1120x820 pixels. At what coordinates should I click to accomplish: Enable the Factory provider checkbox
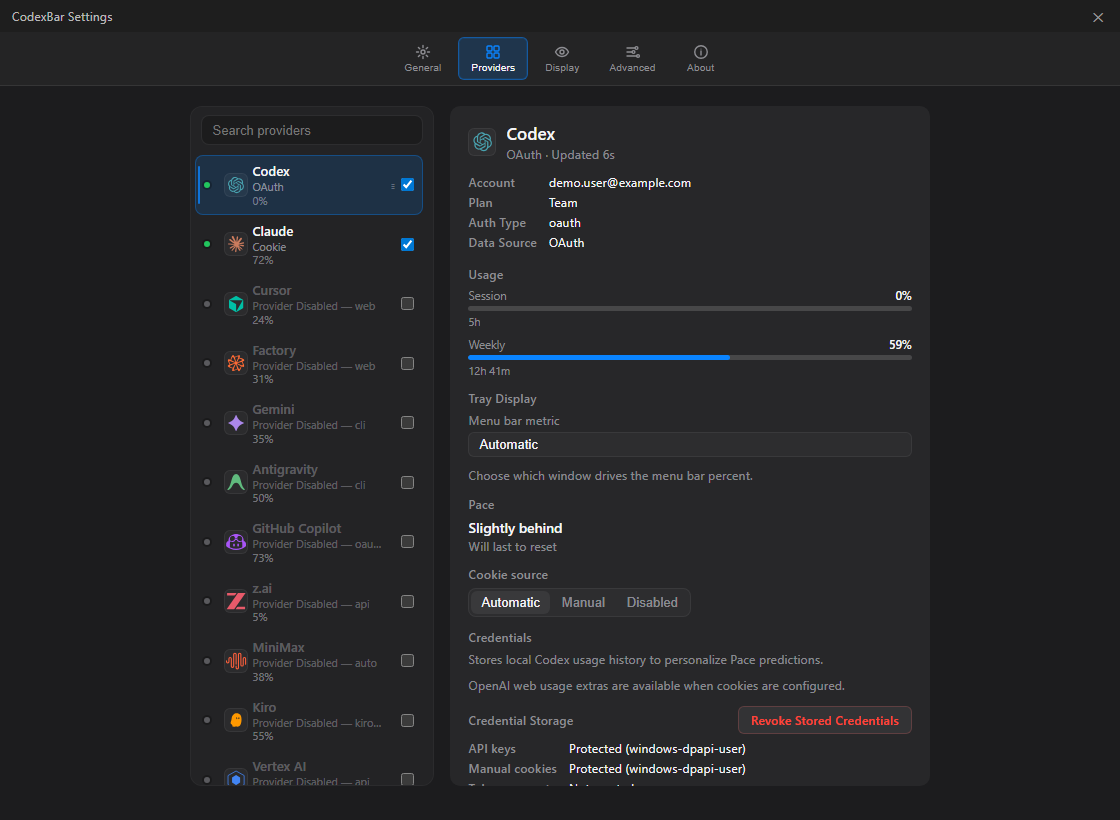pyautogui.click(x=407, y=364)
